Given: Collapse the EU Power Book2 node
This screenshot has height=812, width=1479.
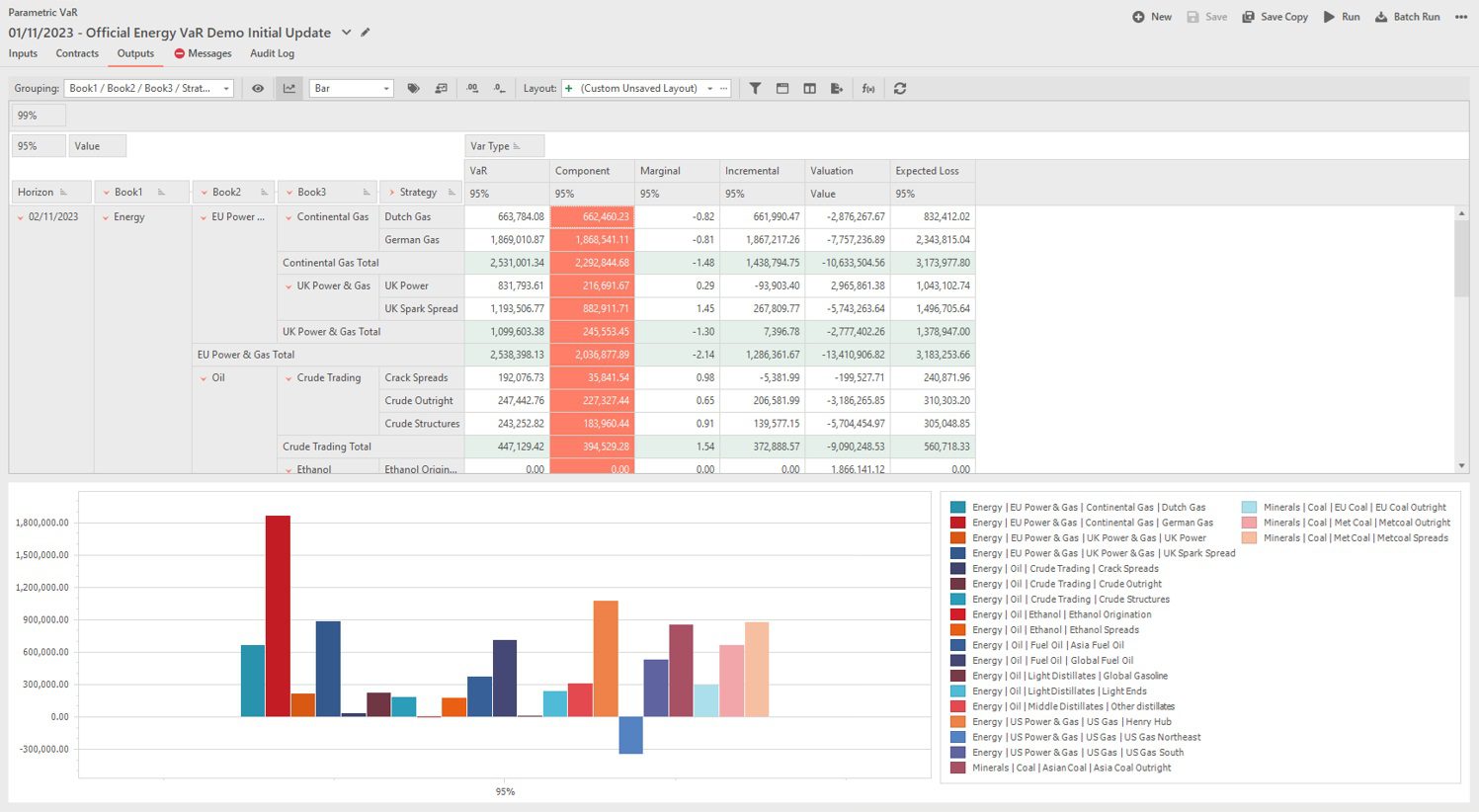Looking at the screenshot, I should point(204,217).
